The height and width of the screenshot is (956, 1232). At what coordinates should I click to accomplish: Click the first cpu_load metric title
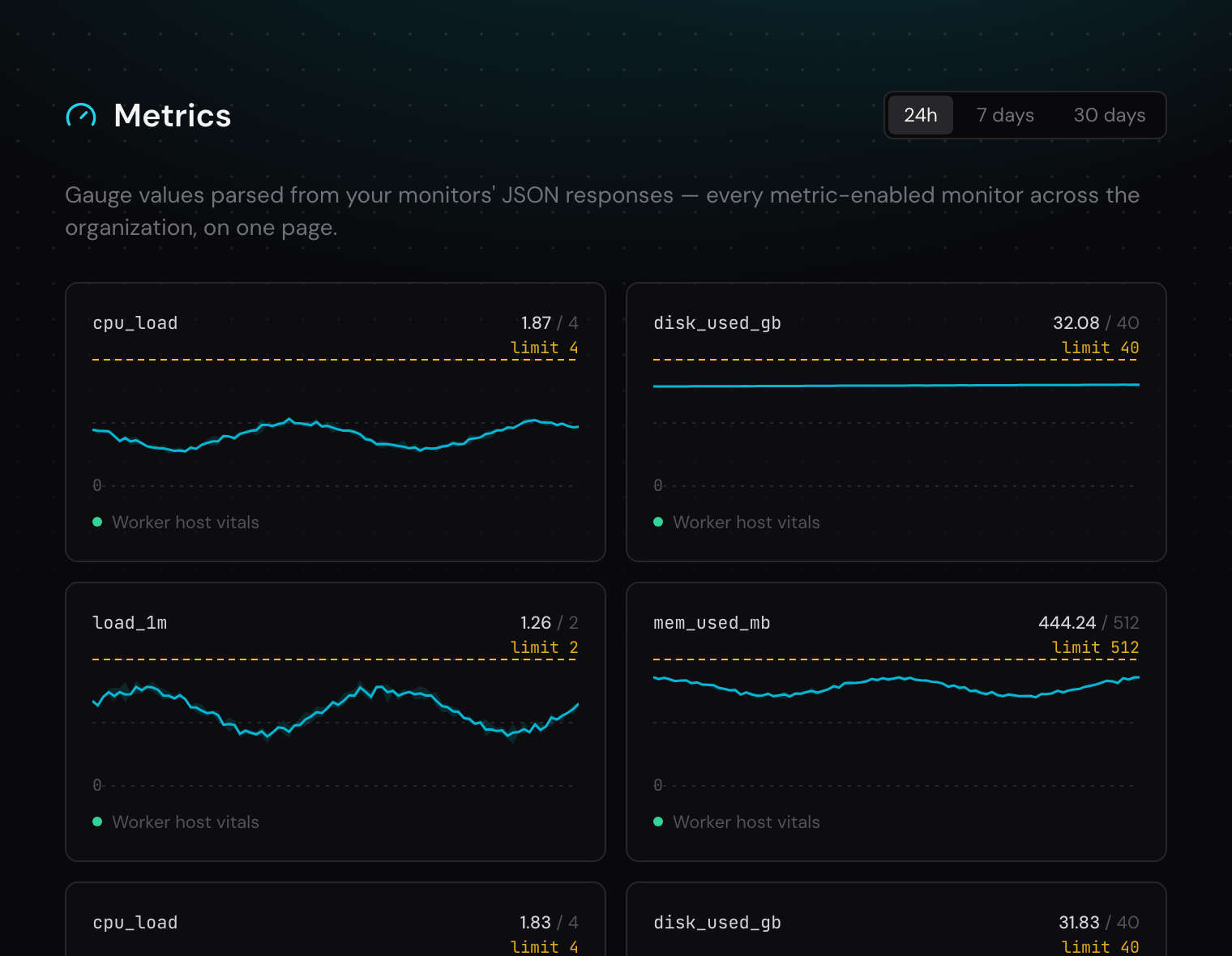(x=135, y=323)
